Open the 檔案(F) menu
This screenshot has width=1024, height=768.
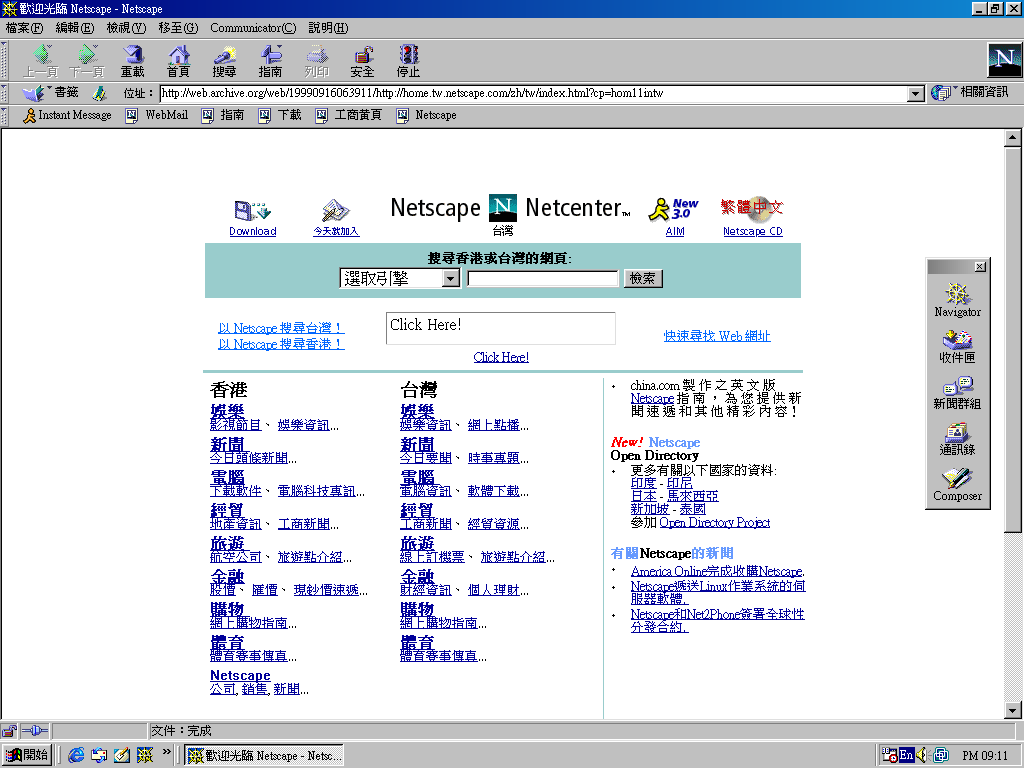click(24, 28)
